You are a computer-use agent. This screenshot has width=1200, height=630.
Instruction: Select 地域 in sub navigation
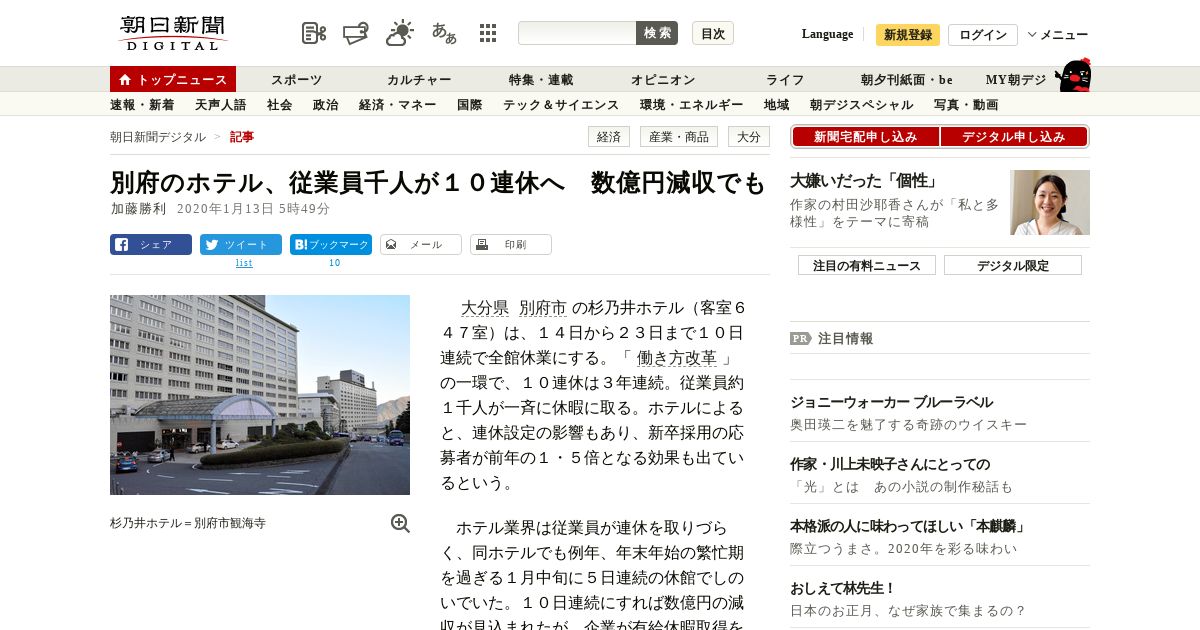coord(776,104)
